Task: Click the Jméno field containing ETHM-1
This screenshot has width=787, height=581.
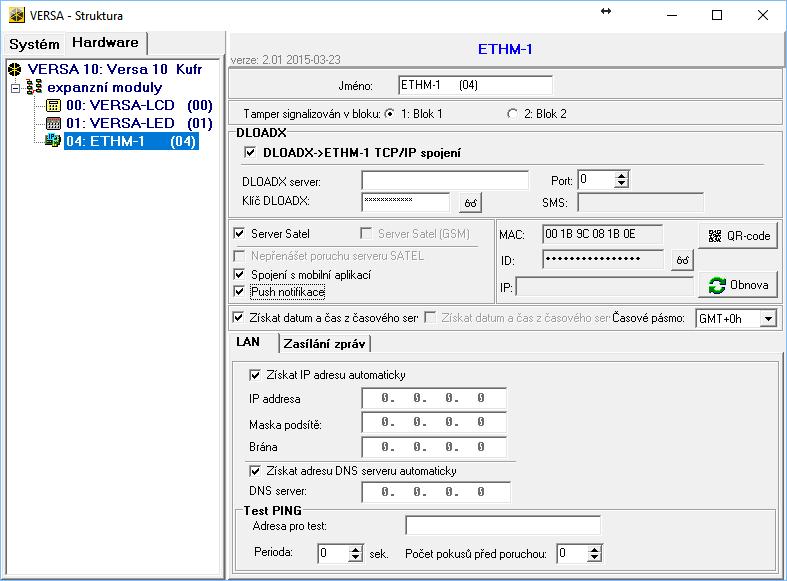Action: pyautogui.click(x=475, y=85)
